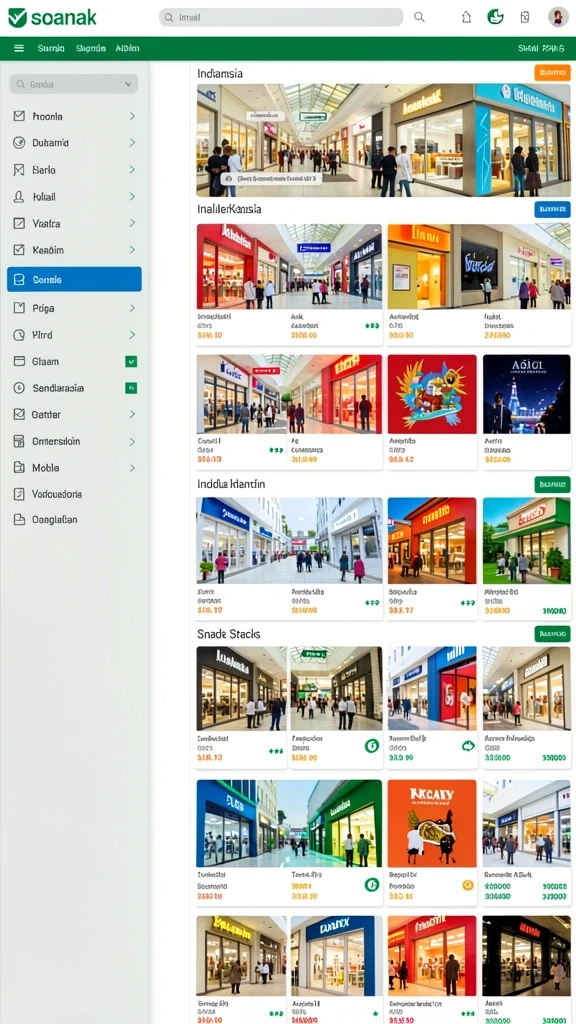Viewport: 576px width, 1024px height.
Task: Expand the Vratra sidebar chevron
Action: (132, 223)
